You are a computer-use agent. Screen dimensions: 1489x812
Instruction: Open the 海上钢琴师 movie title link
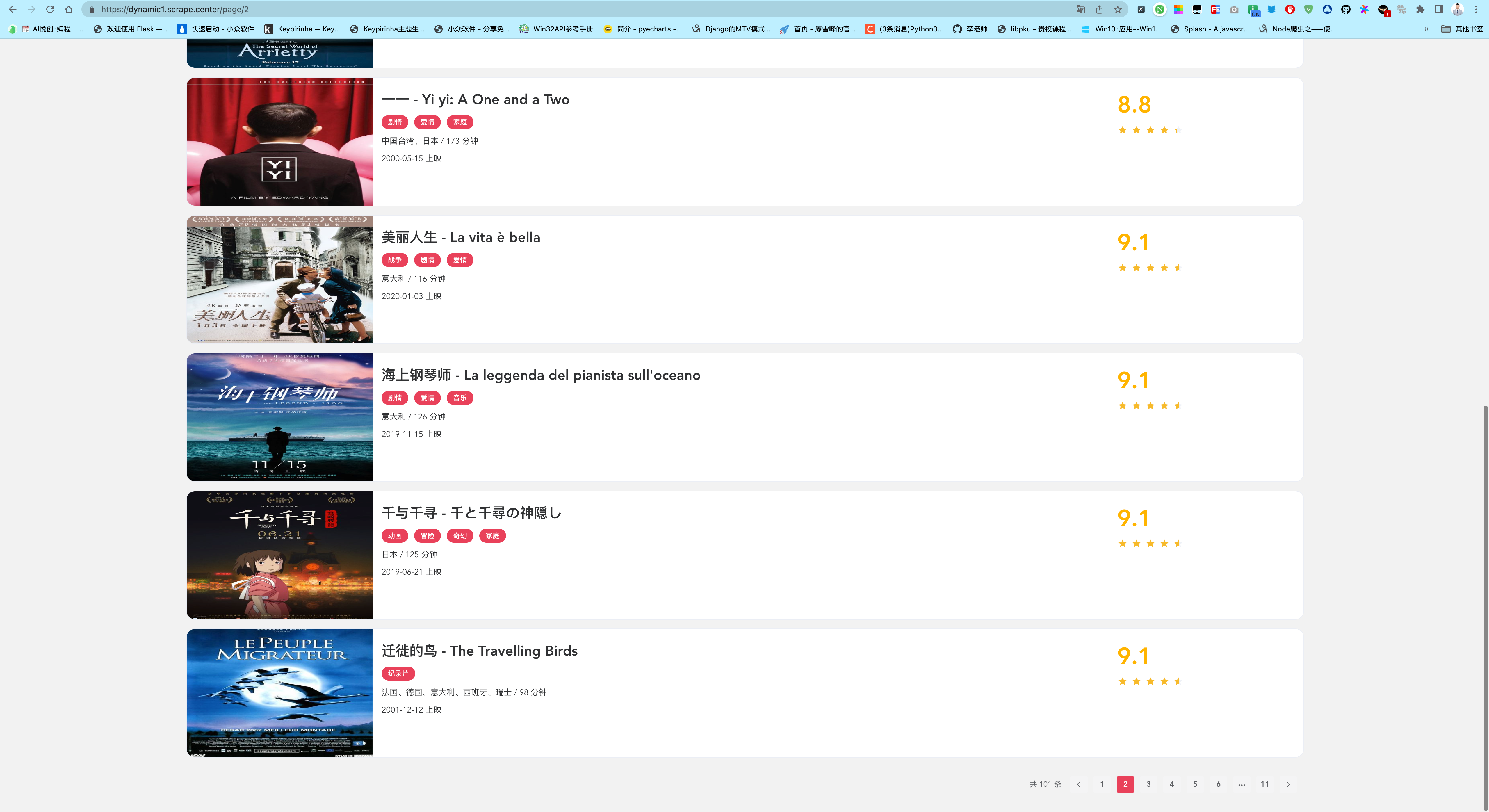click(540, 375)
